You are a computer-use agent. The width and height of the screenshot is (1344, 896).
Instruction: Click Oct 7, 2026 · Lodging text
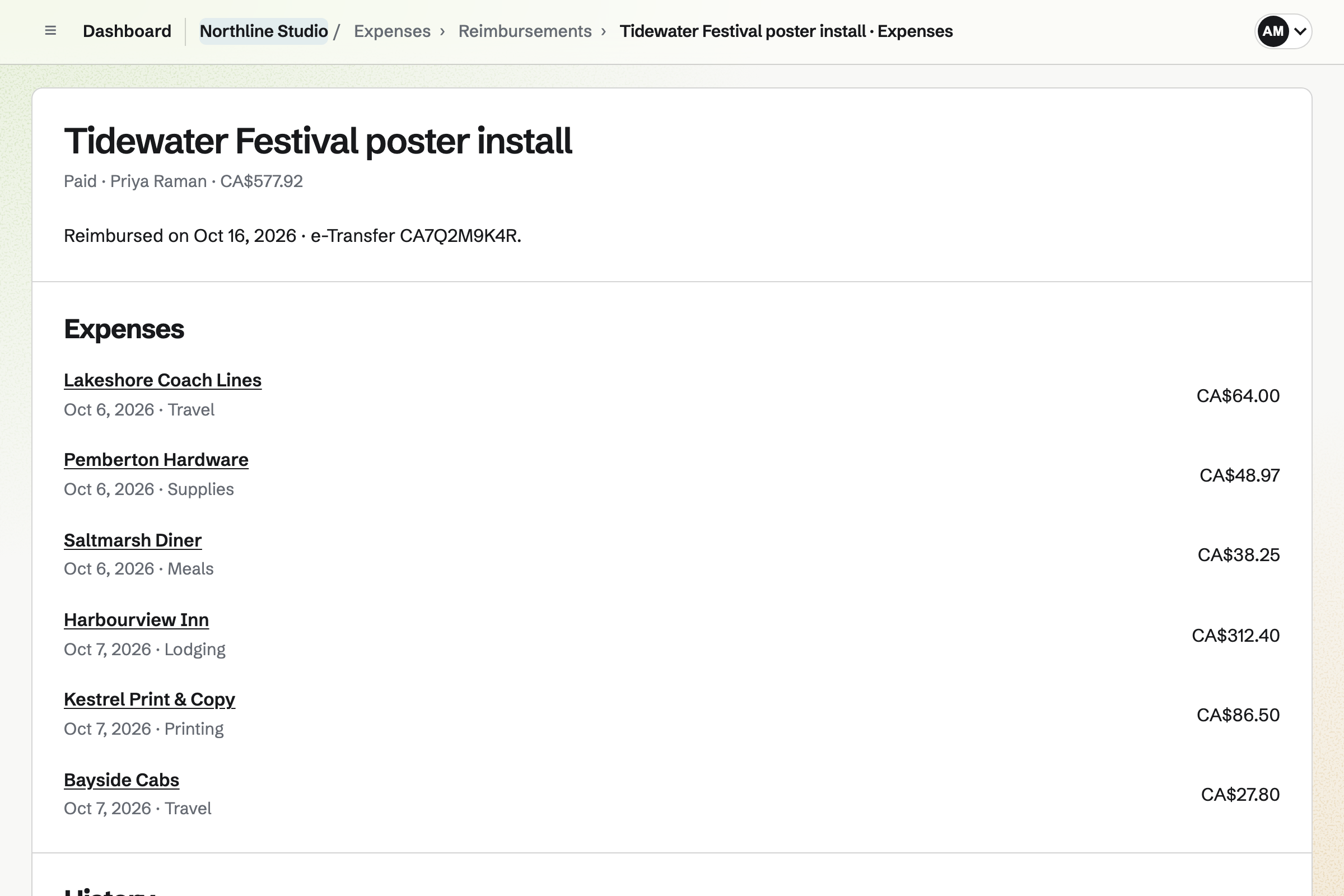tap(144, 649)
